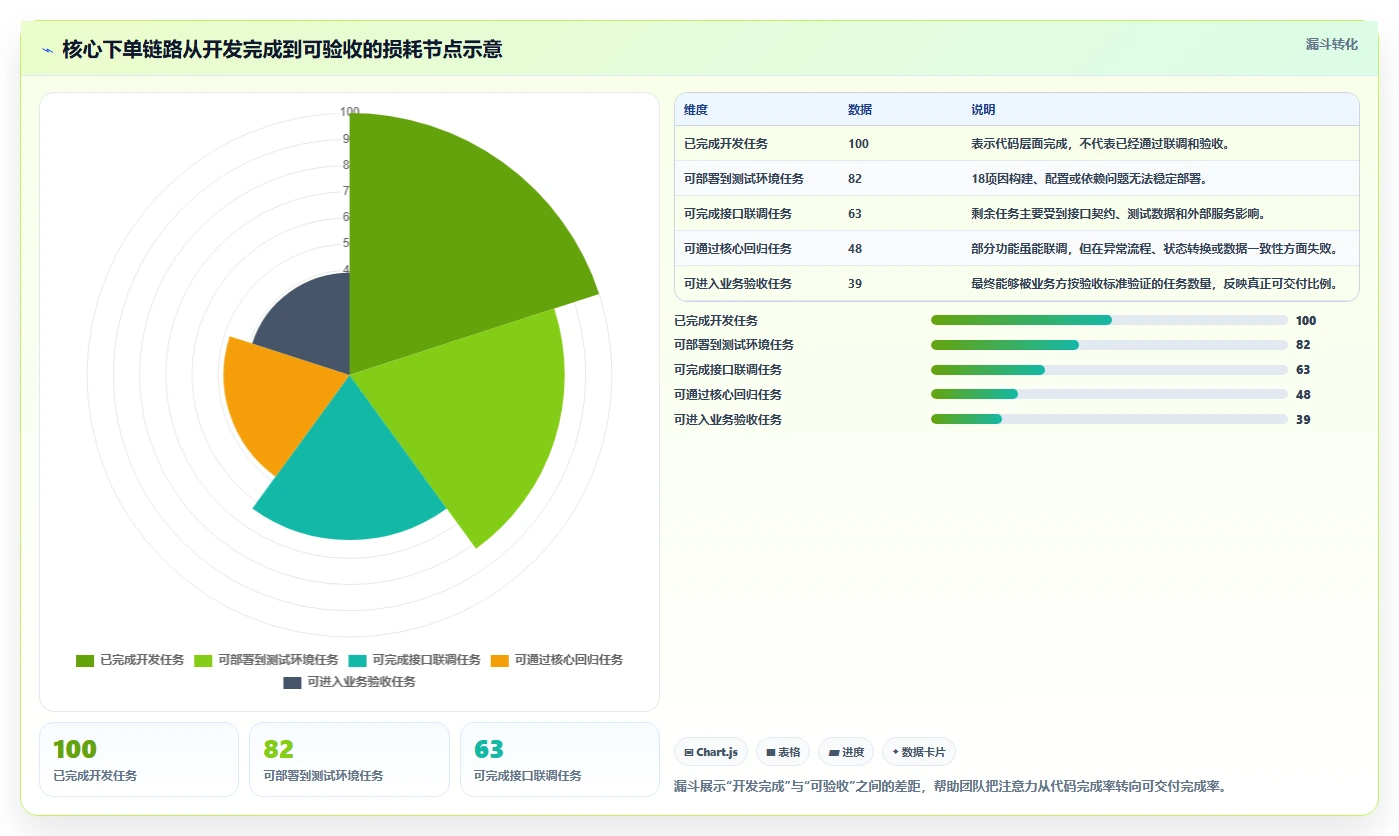Click the 数据 table column header

(x=860, y=110)
